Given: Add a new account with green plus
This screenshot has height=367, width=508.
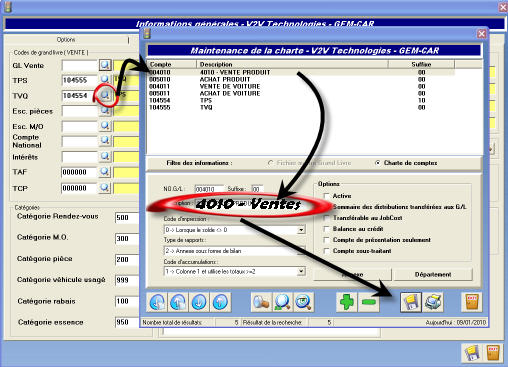Looking at the screenshot, I should tap(347, 302).
